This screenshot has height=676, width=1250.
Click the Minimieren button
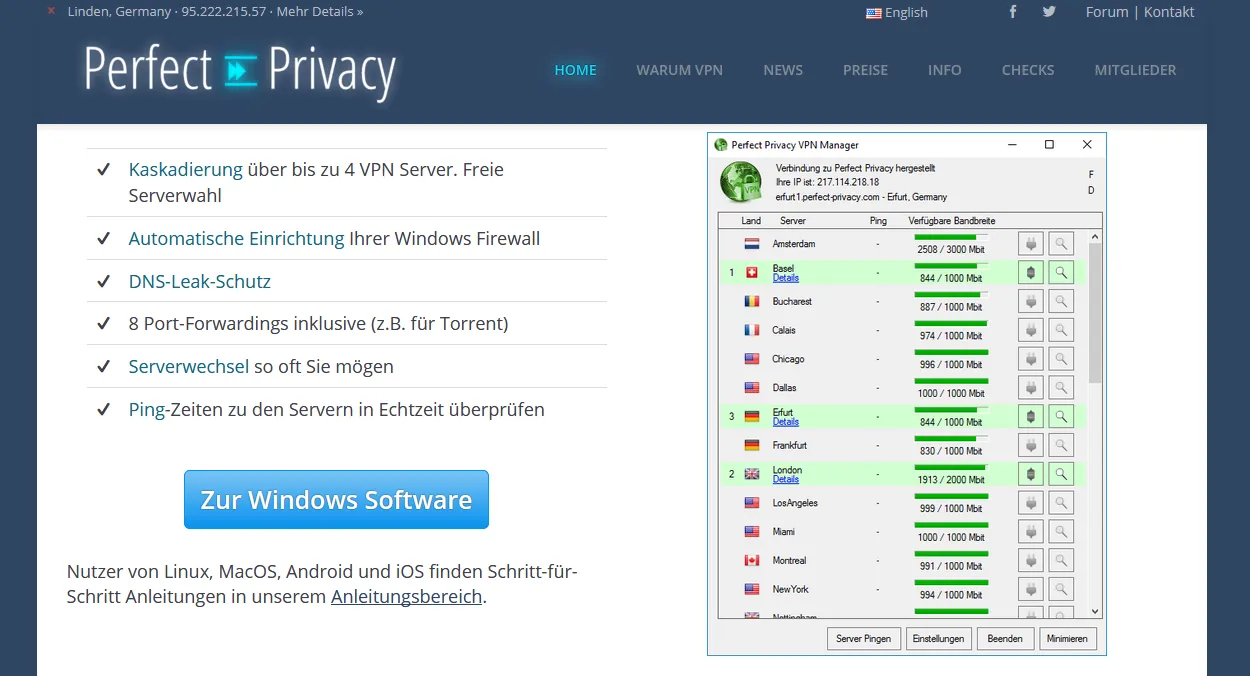coord(1067,638)
